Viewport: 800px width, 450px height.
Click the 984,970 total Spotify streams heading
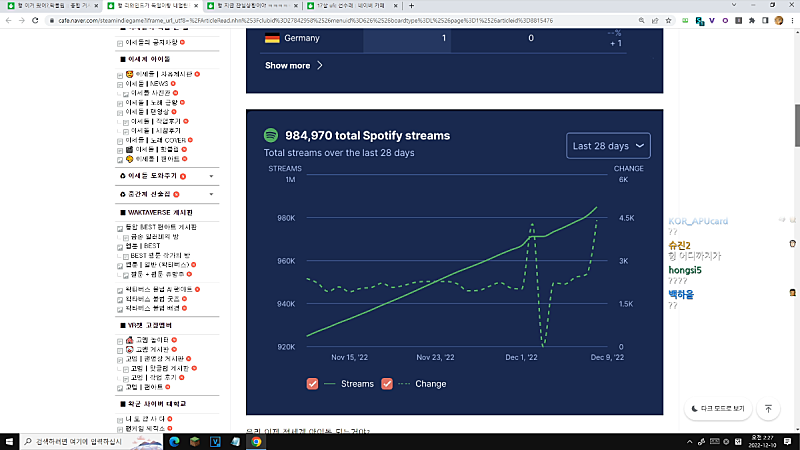pos(367,136)
